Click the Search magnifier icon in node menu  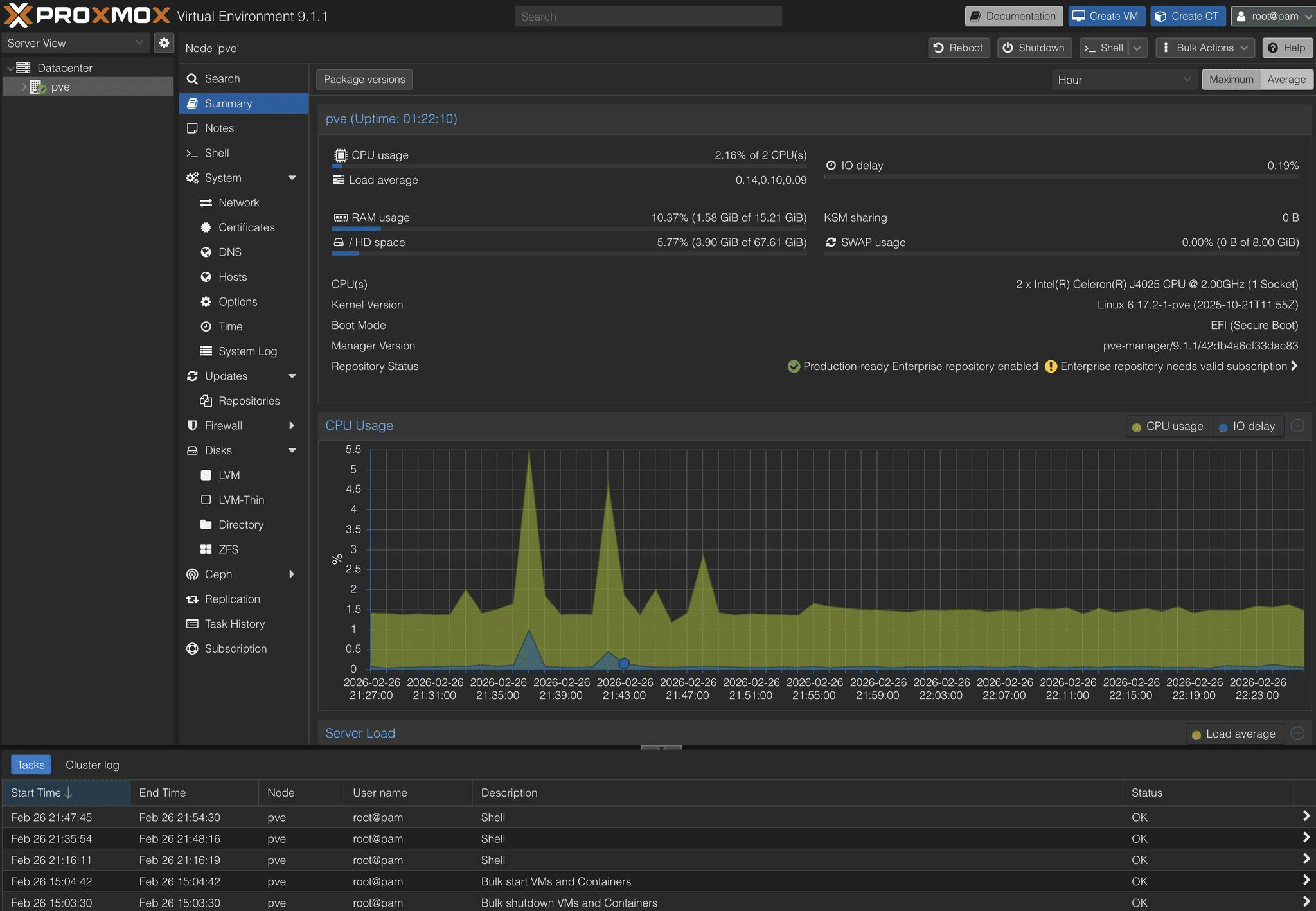(191, 78)
